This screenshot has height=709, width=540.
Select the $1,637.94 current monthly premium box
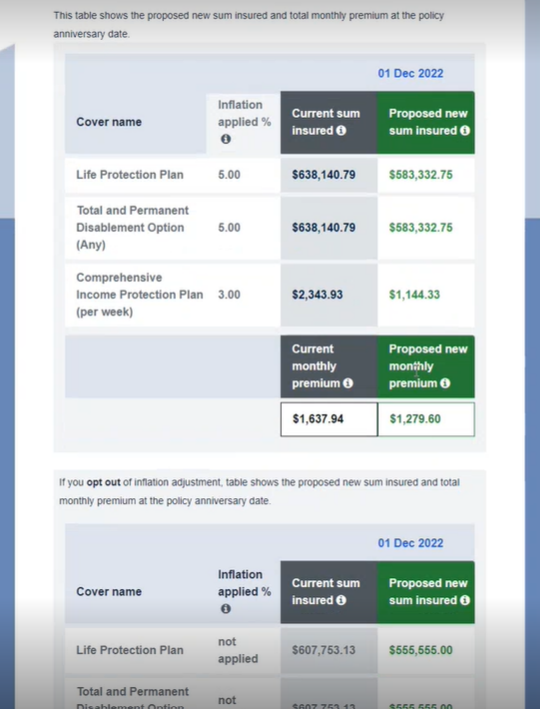(329, 419)
